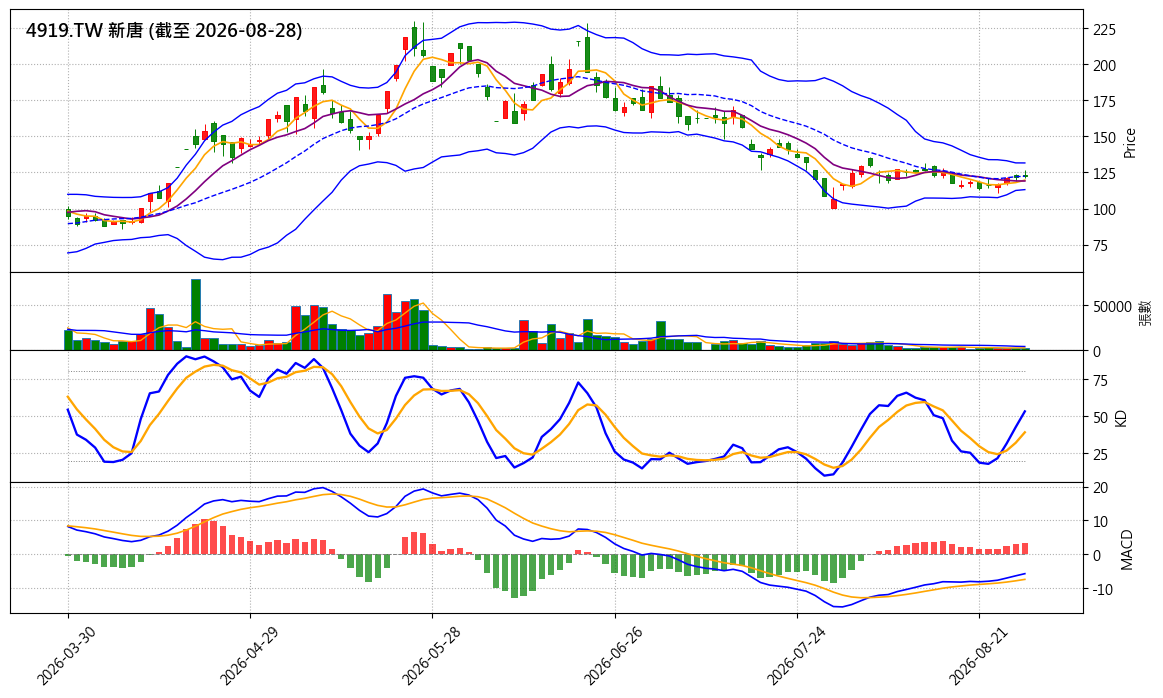
Task: Click the 100 tick on Price axis
Action: 1104,210
